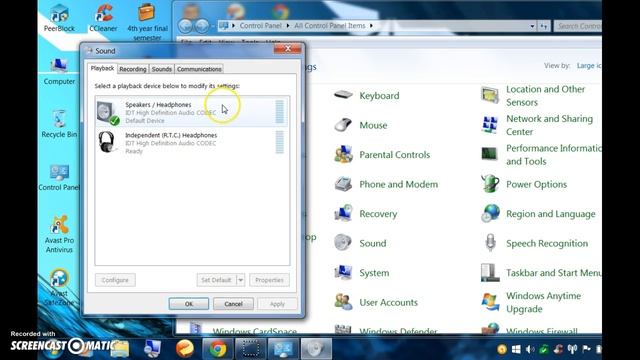Open Network and Sharing Center icon
640x360 pixels.
click(x=490, y=125)
